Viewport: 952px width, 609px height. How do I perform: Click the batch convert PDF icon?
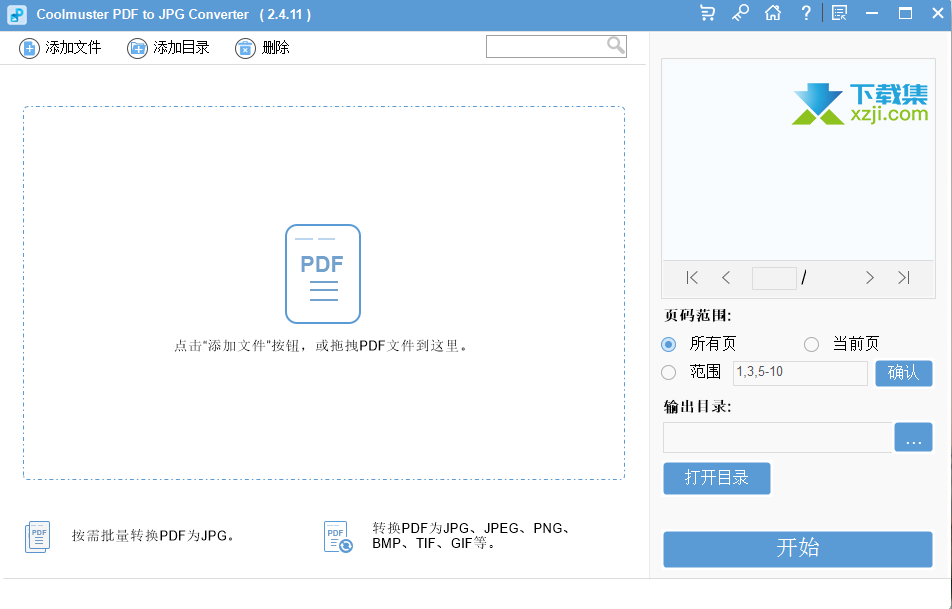[x=38, y=537]
